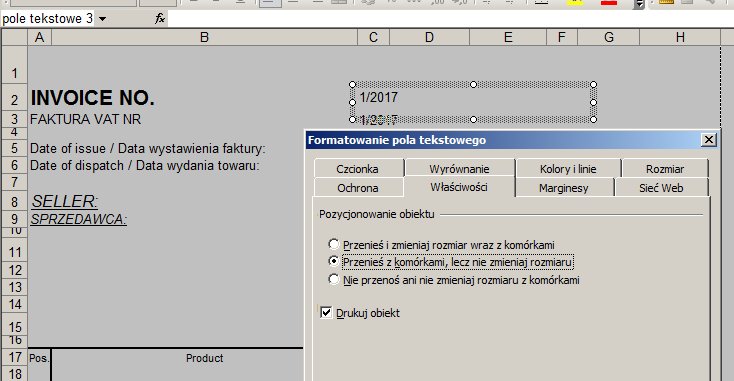The height and width of the screenshot is (381, 734).
Task: Select column H header
Action: pos(680,37)
